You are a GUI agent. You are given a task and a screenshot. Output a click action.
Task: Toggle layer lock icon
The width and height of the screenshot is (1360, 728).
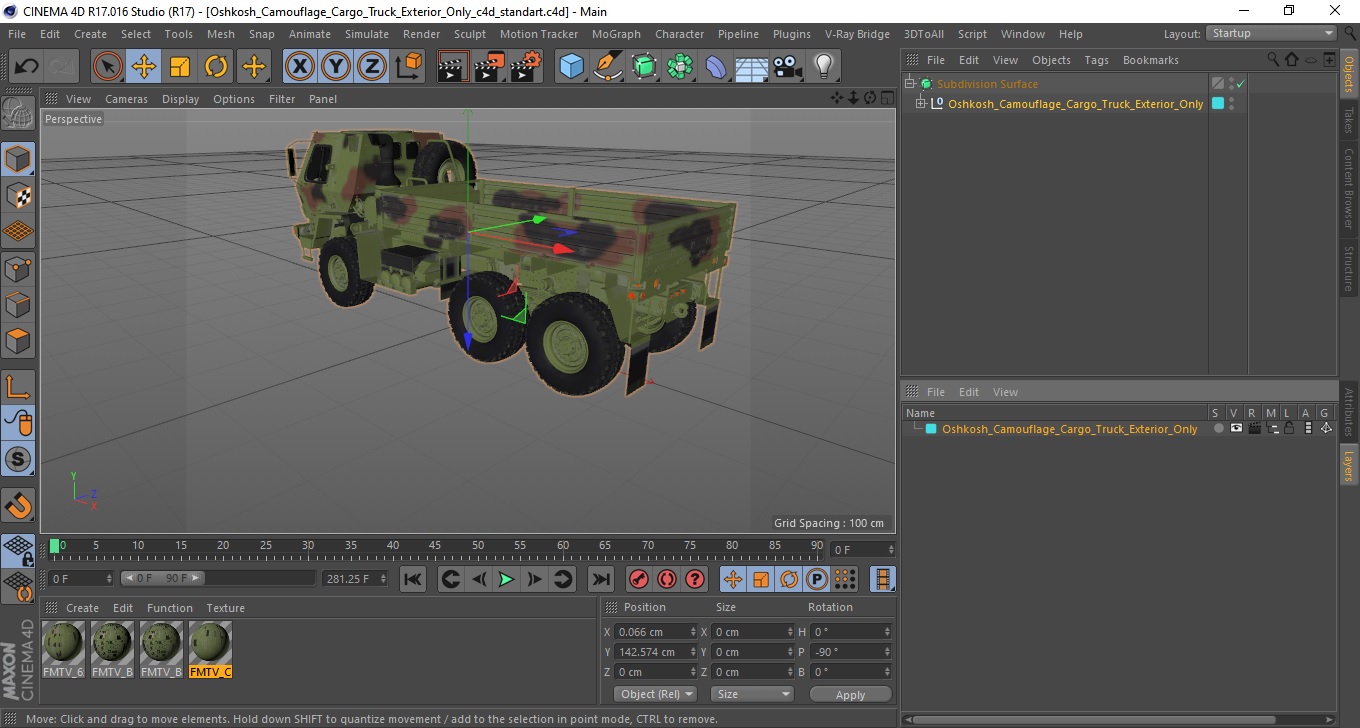[x=1290, y=429]
